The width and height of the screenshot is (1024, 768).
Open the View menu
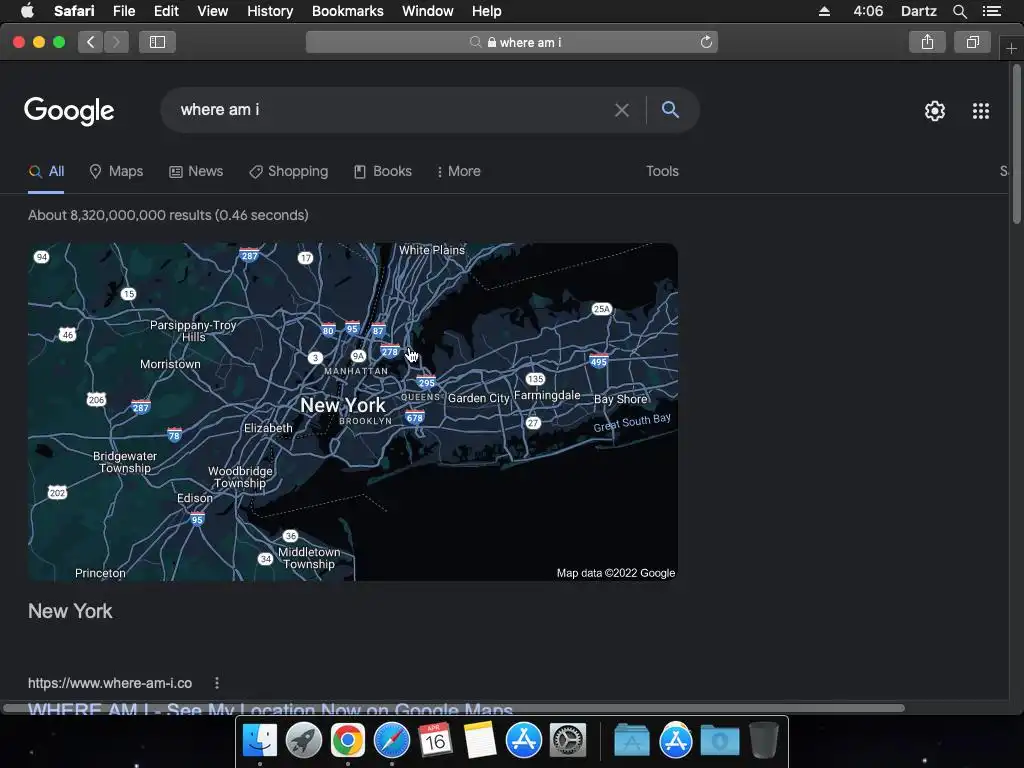(x=212, y=11)
